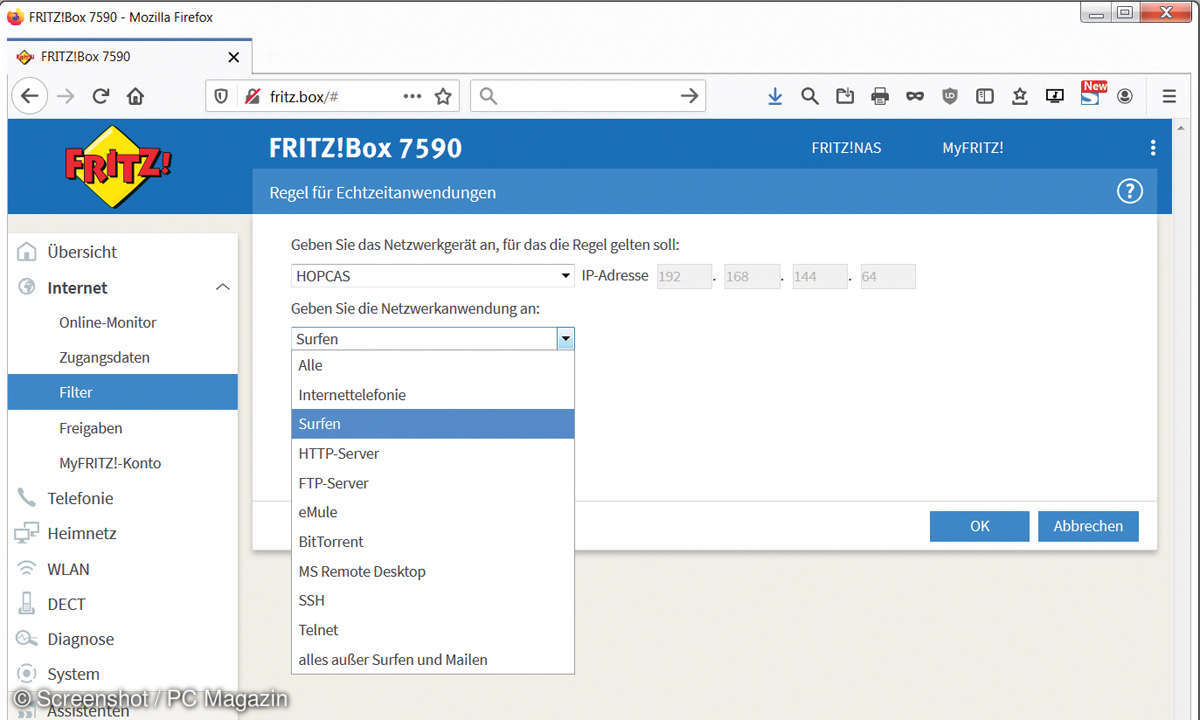Open the downloads arrow icon
This screenshot has height=720, width=1200.
click(x=775, y=96)
